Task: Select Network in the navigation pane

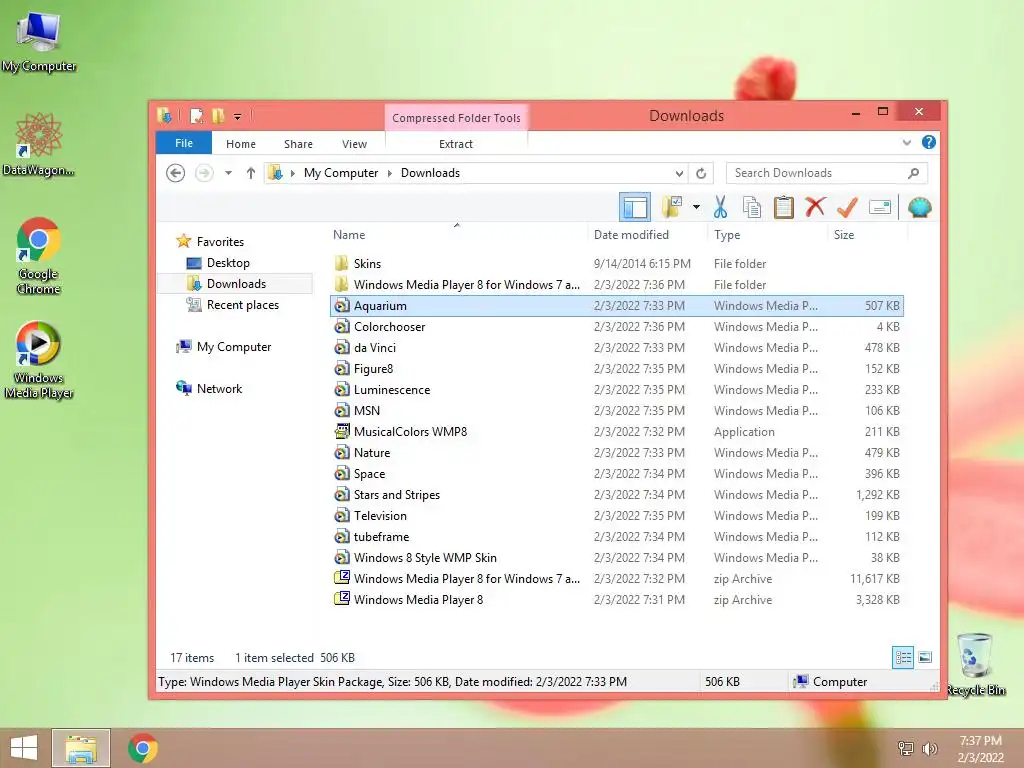Action: (x=219, y=389)
